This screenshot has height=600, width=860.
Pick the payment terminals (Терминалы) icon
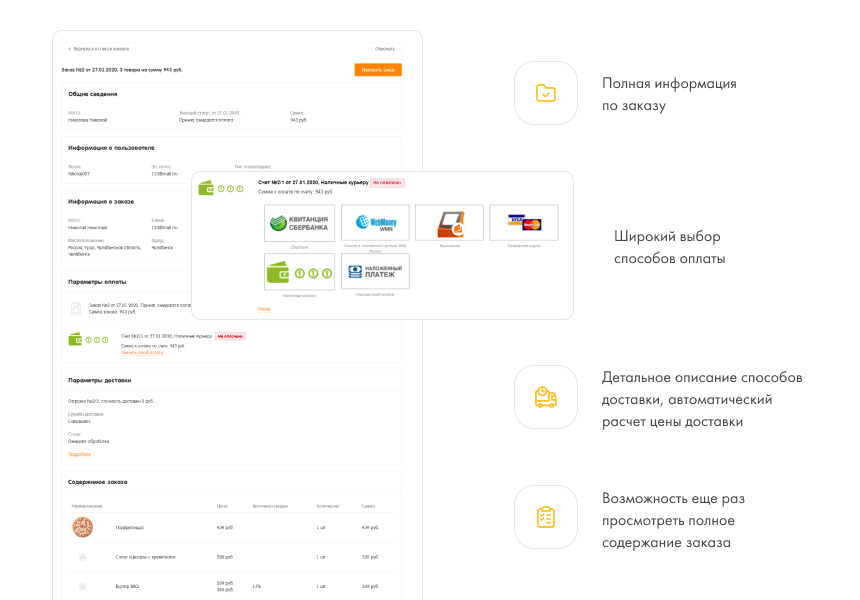tap(450, 221)
